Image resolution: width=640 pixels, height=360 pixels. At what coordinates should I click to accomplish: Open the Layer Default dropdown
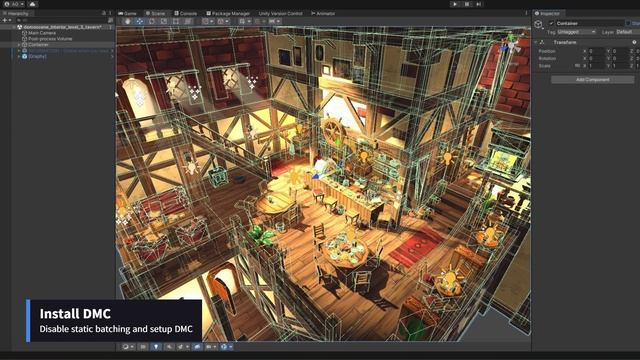point(627,32)
